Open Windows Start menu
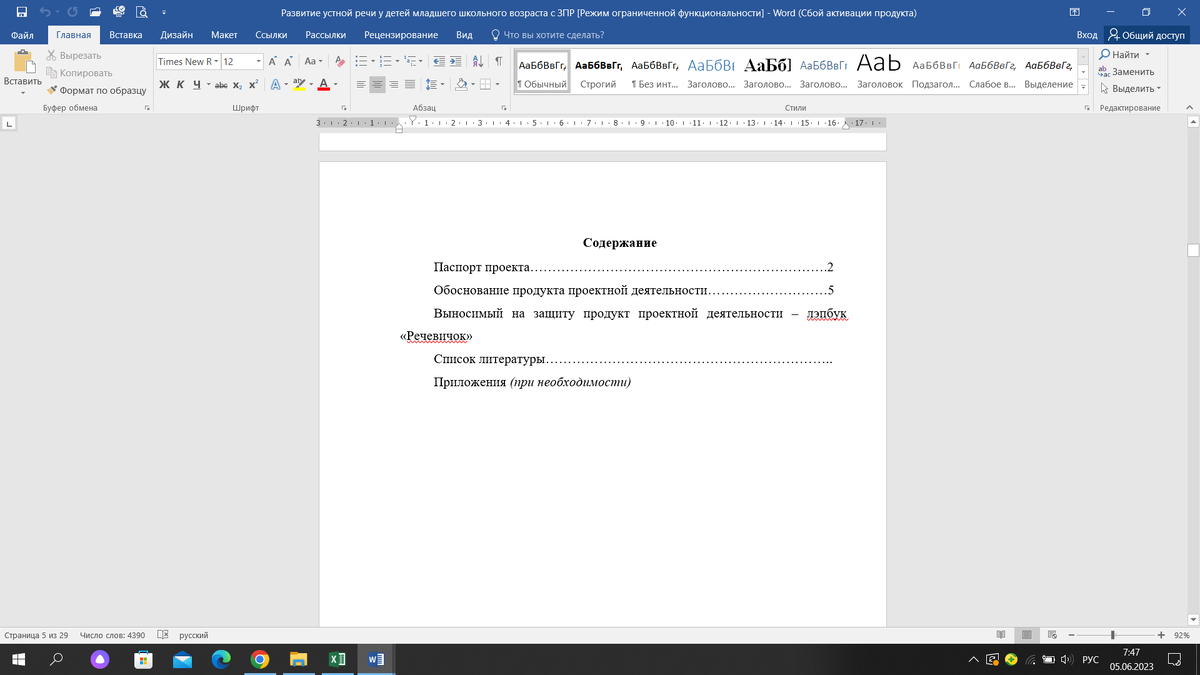This screenshot has width=1200, height=675. coord(18,659)
